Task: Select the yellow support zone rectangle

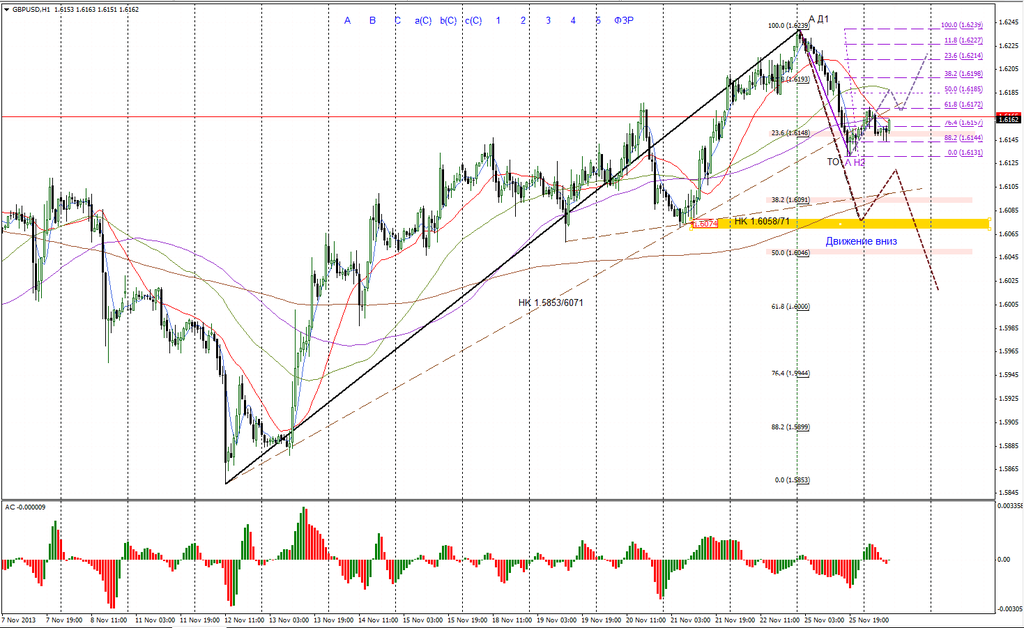Action: pyautogui.click(x=840, y=223)
